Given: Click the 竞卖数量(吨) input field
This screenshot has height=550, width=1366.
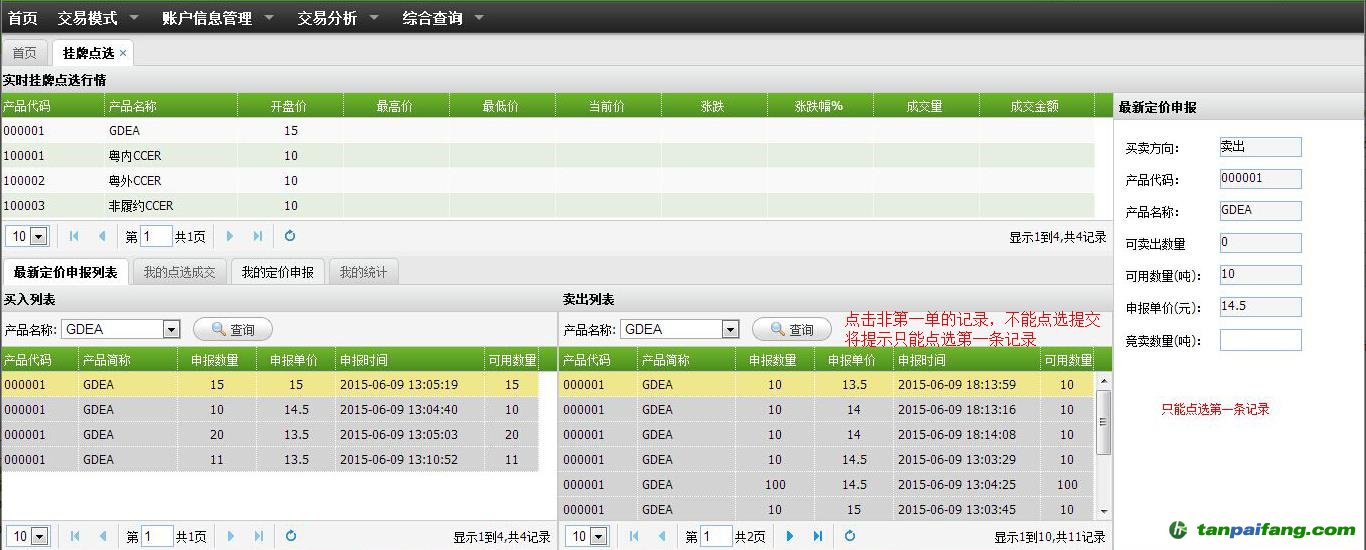Looking at the screenshot, I should [1260, 340].
